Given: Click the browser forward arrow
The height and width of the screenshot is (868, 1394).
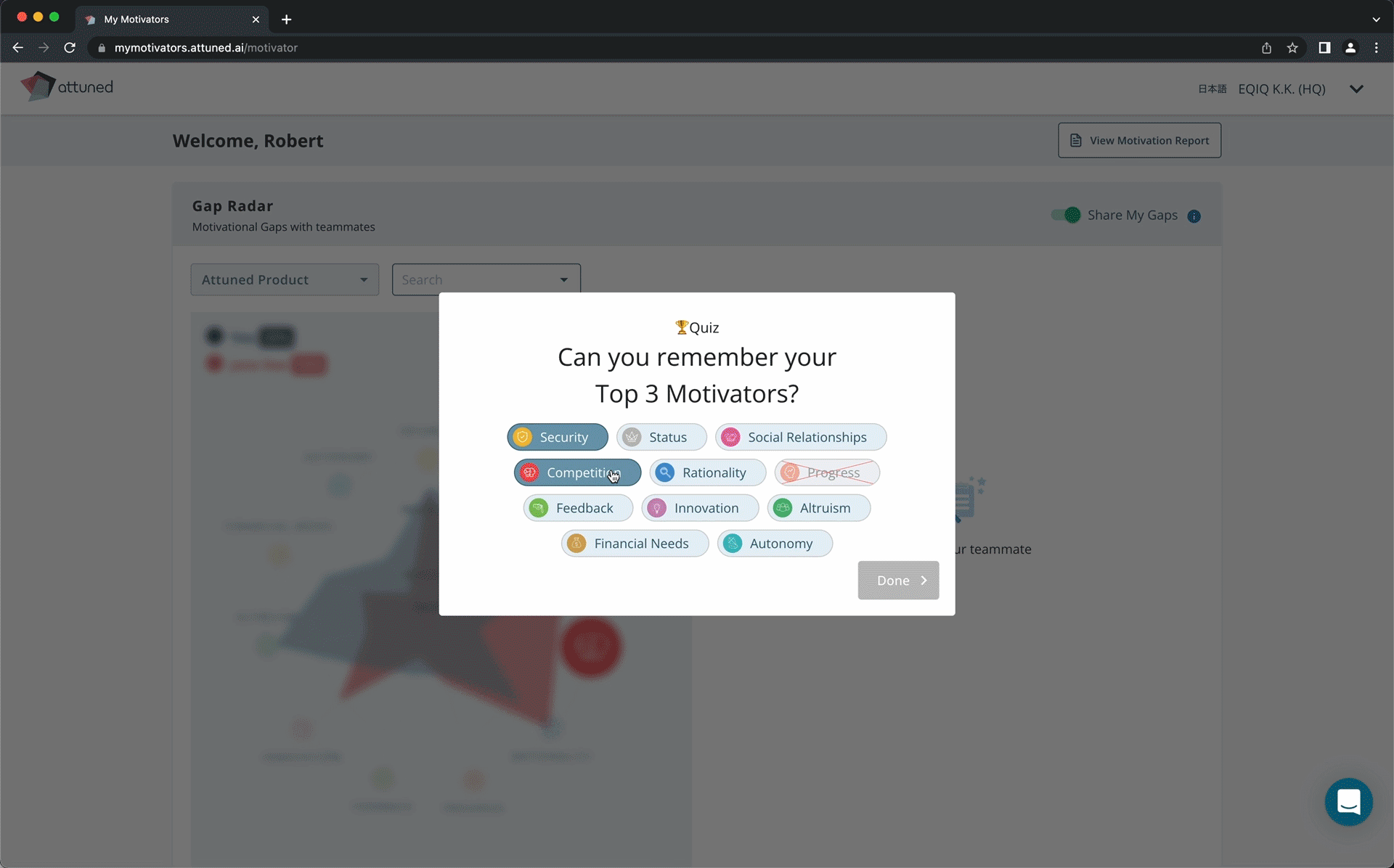Looking at the screenshot, I should click(44, 48).
